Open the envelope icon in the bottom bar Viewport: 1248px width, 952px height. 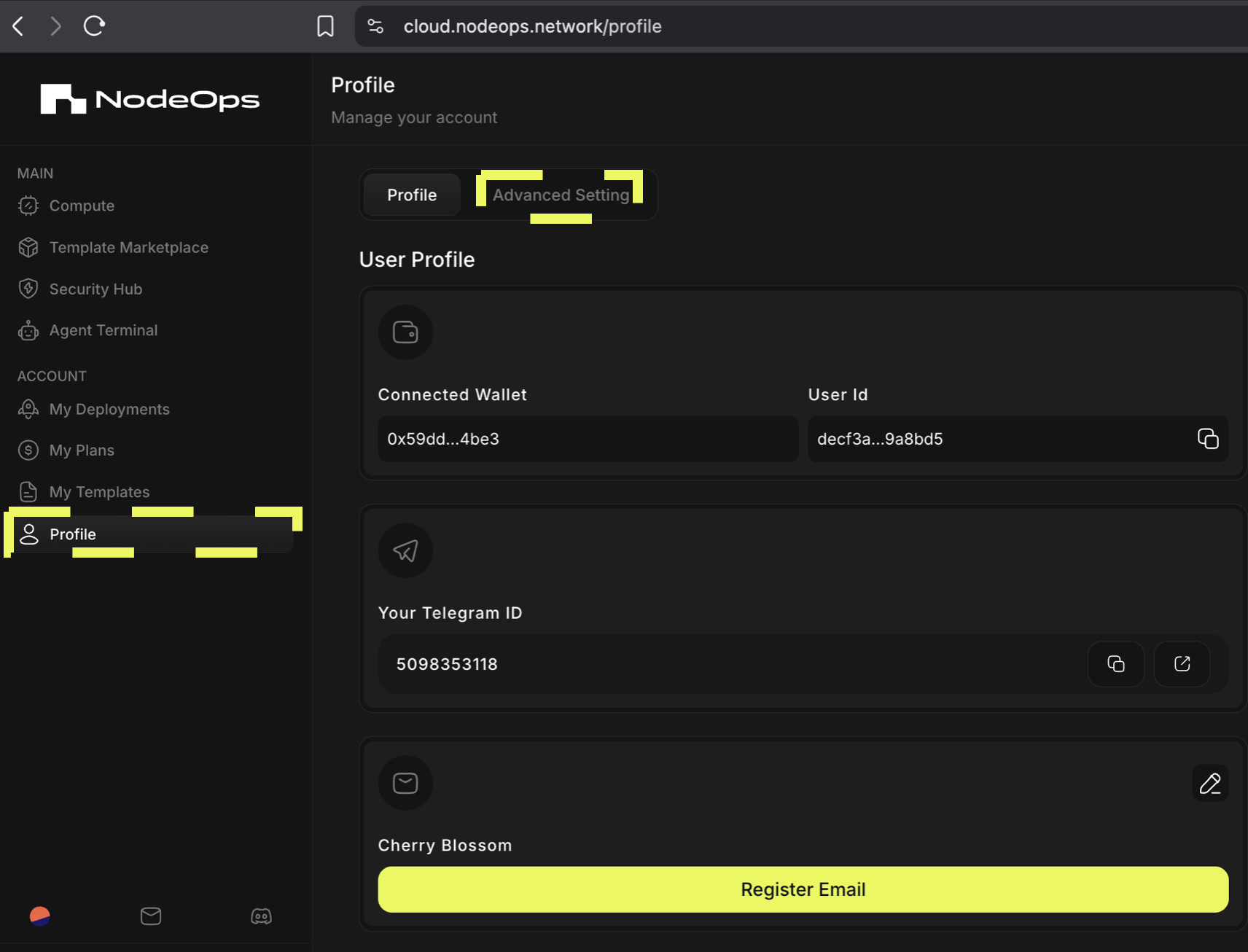pos(150,916)
